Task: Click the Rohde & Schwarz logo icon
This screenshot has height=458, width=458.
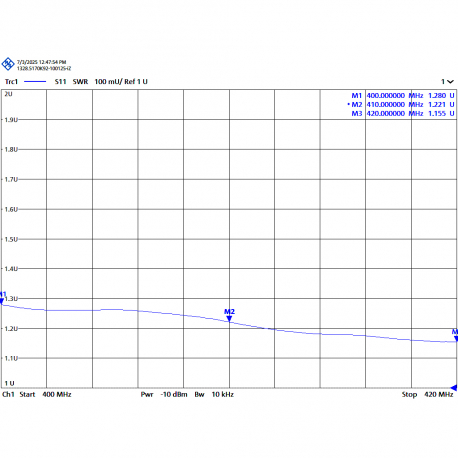Action: click(x=8, y=64)
